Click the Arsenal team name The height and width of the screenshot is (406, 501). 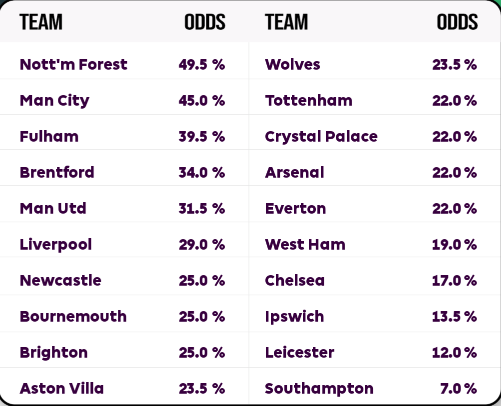[295, 172]
